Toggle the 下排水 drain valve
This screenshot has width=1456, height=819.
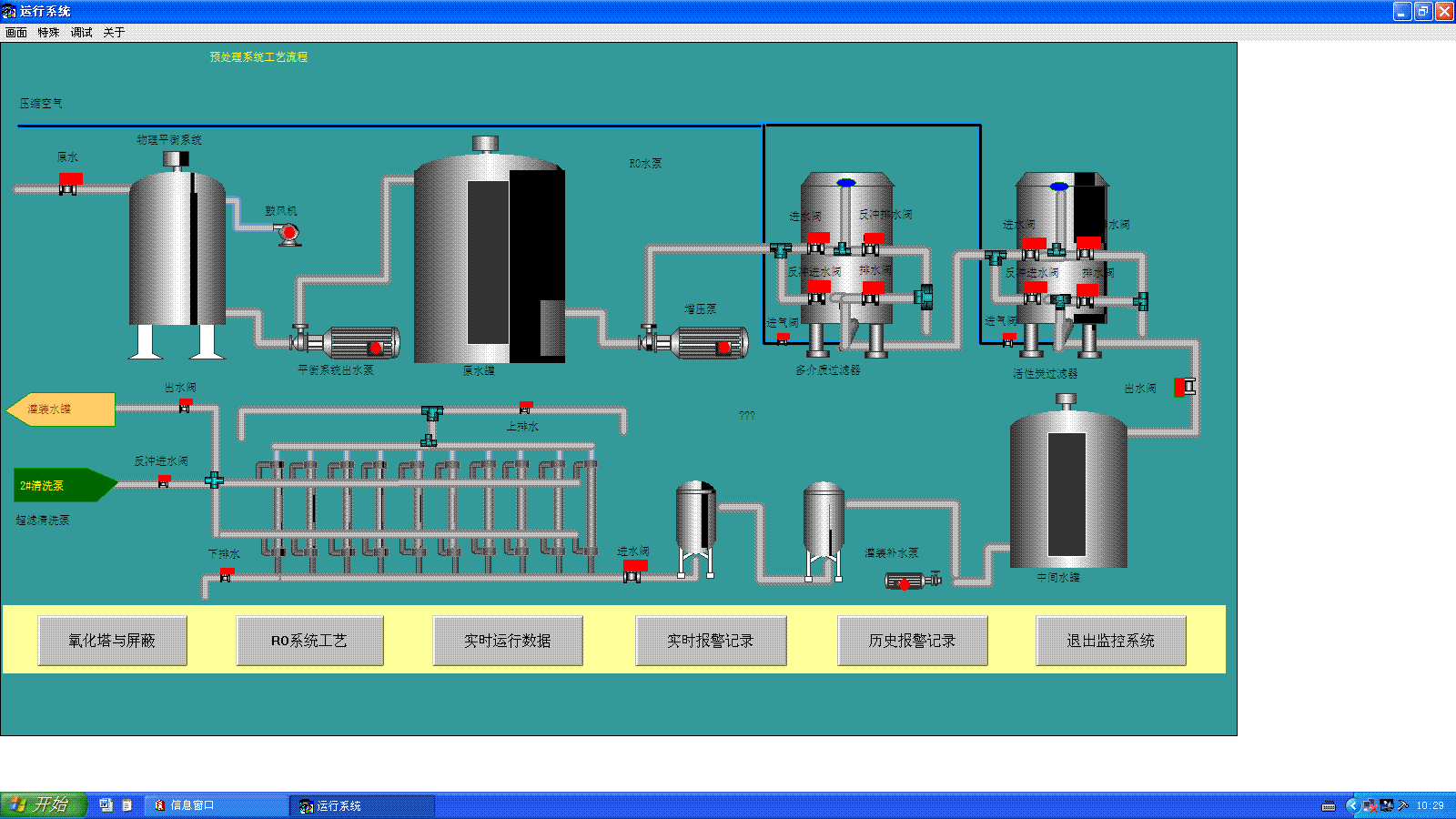point(227,574)
